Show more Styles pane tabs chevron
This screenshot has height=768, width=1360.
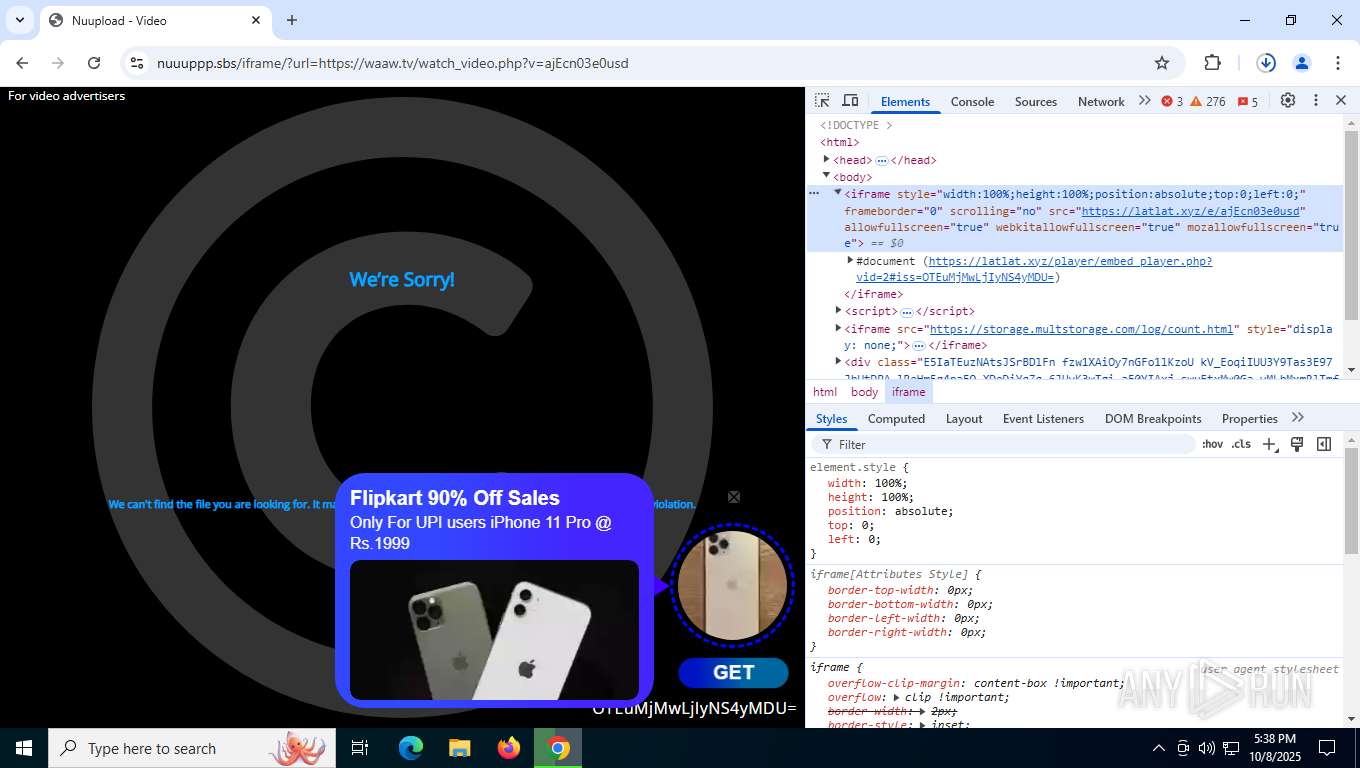pyautogui.click(x=1298, y=418)
